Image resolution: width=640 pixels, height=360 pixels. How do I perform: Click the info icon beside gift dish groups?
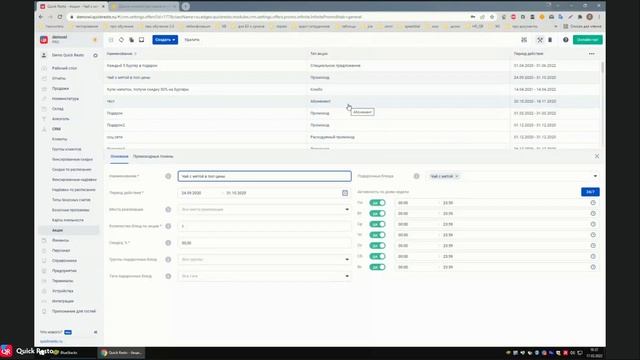tap(168, 260)
